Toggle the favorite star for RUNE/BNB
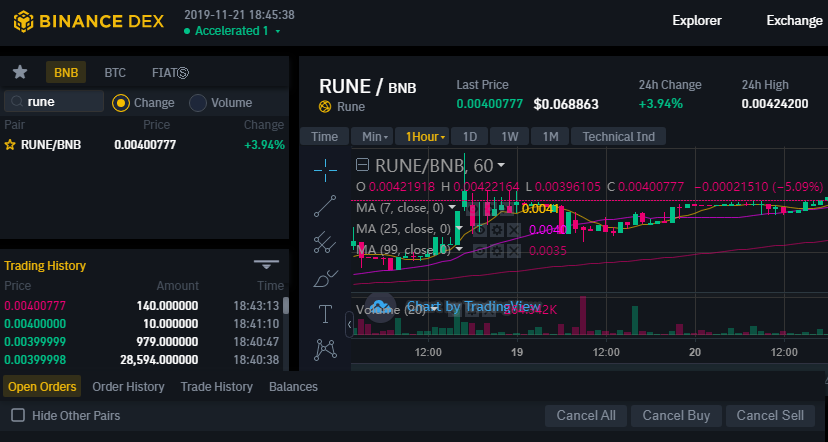828x442 pixels. 10,145
